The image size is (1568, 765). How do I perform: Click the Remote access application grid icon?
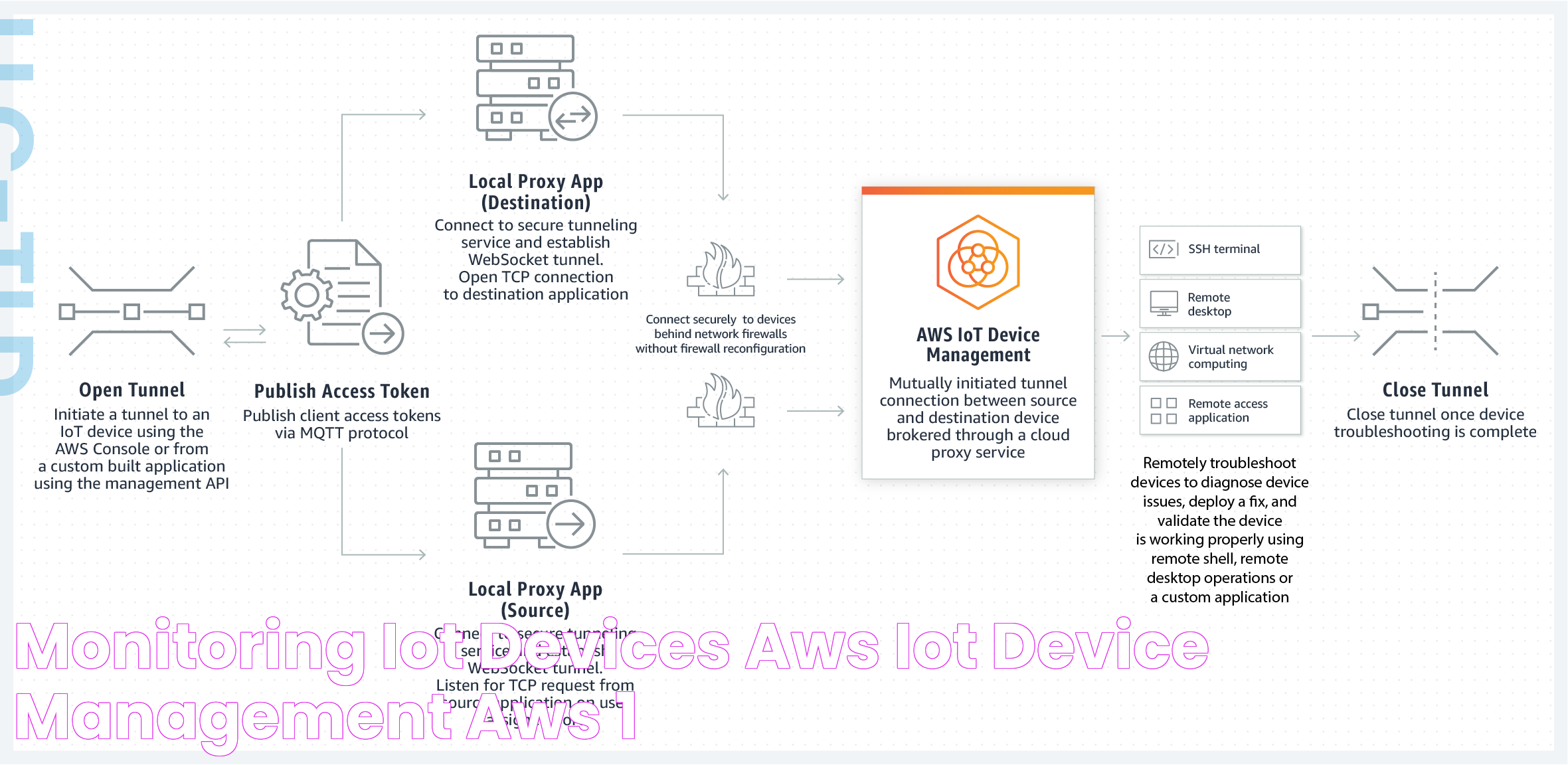click(x=1164, y=410)
